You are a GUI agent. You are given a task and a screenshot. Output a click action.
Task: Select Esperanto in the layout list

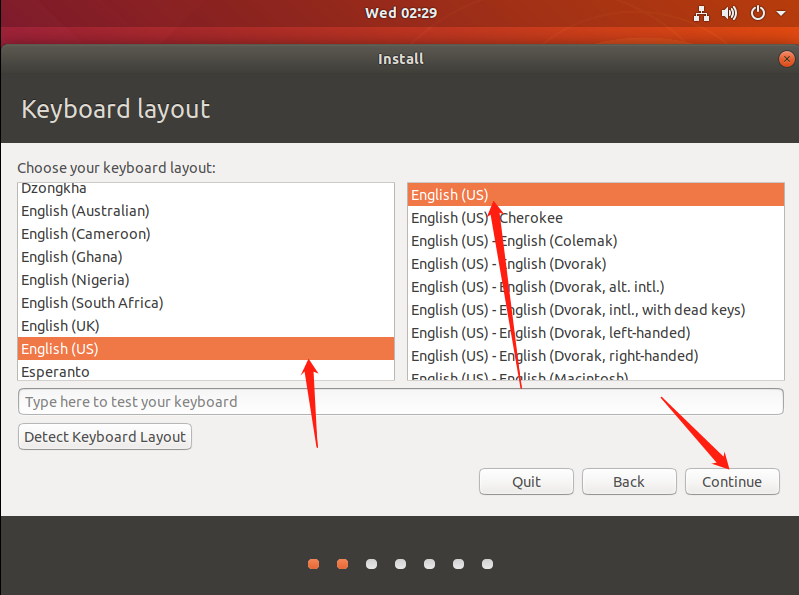(x=206, y=371)
